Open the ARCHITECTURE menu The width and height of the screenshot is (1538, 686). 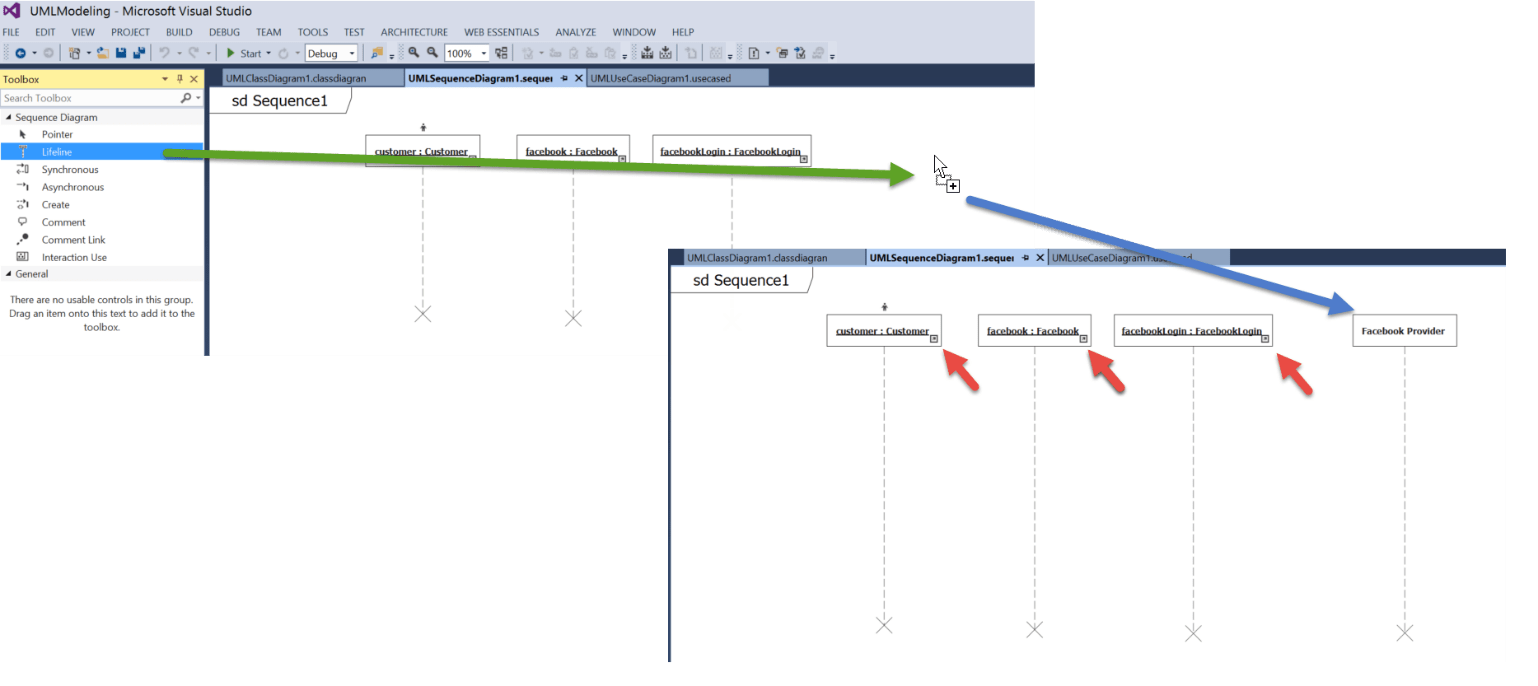414,32
